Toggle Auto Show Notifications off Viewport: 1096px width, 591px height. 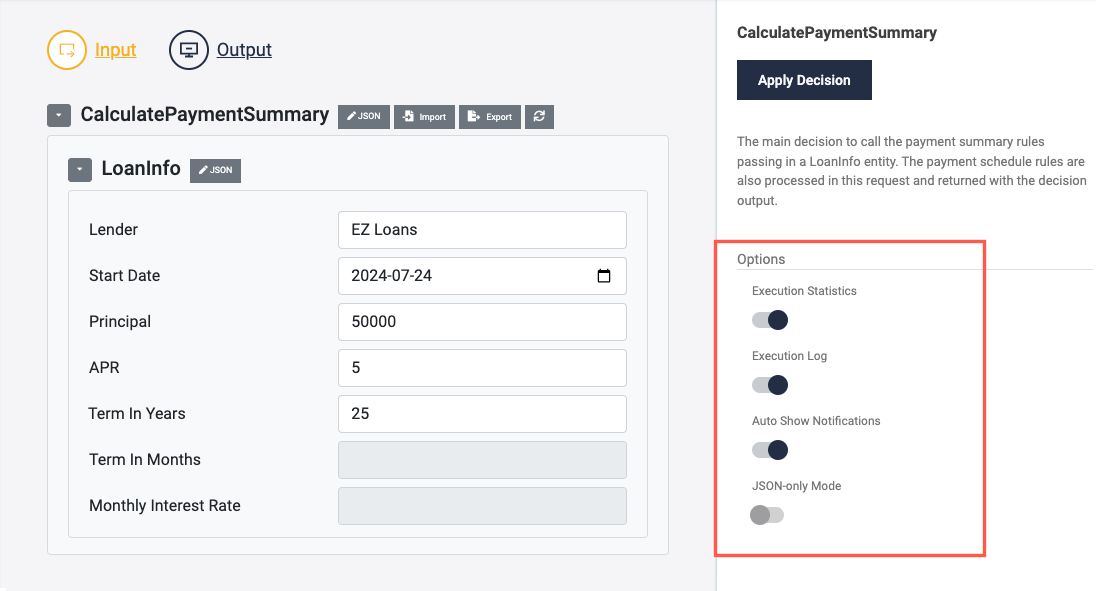tap(770, 450)
